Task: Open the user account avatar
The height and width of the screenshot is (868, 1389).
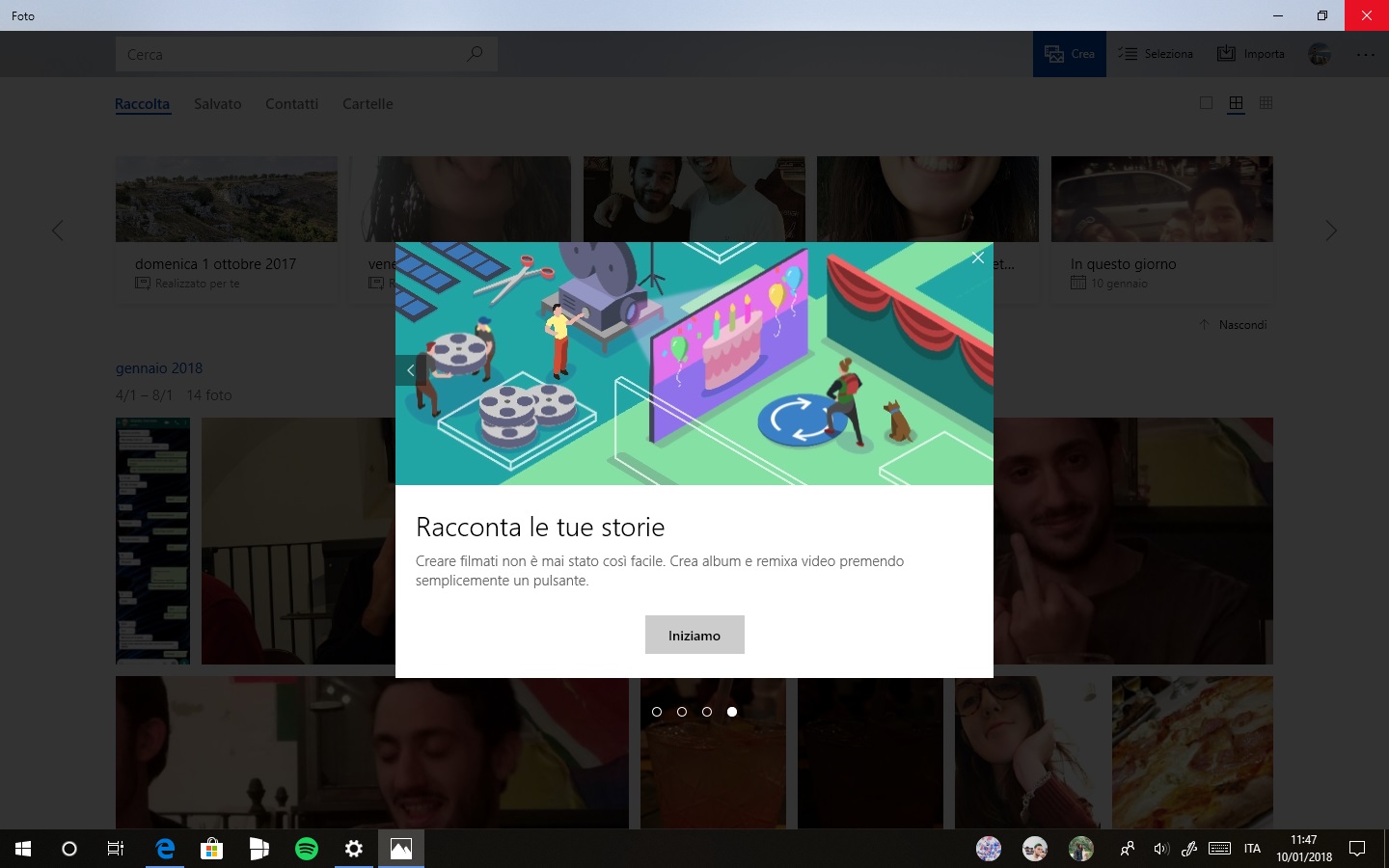Action: pyautogui.click(x=1320, y=54)
